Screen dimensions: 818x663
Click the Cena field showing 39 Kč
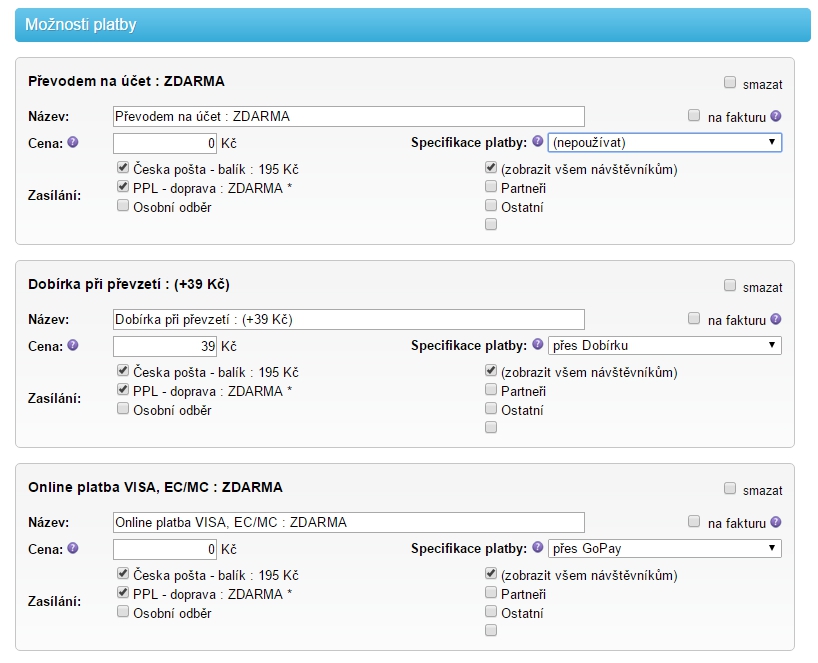pyautogui.click(x=165, y=346)
